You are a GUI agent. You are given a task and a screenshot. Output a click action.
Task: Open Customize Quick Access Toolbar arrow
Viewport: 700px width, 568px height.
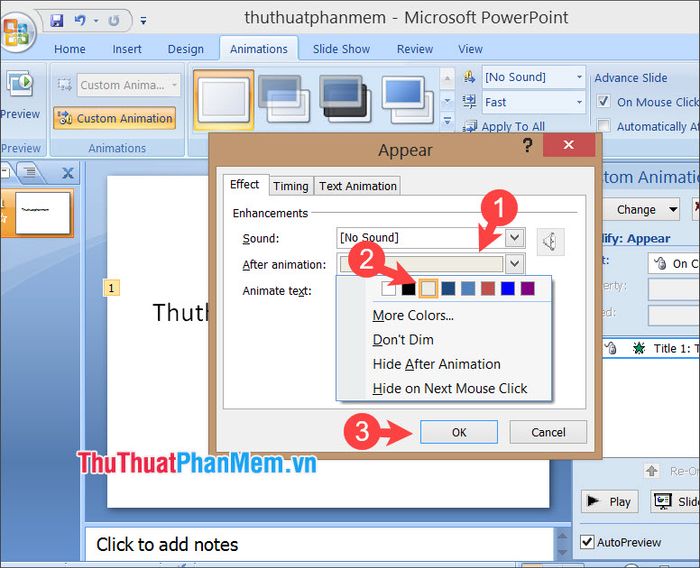[143, 21]
